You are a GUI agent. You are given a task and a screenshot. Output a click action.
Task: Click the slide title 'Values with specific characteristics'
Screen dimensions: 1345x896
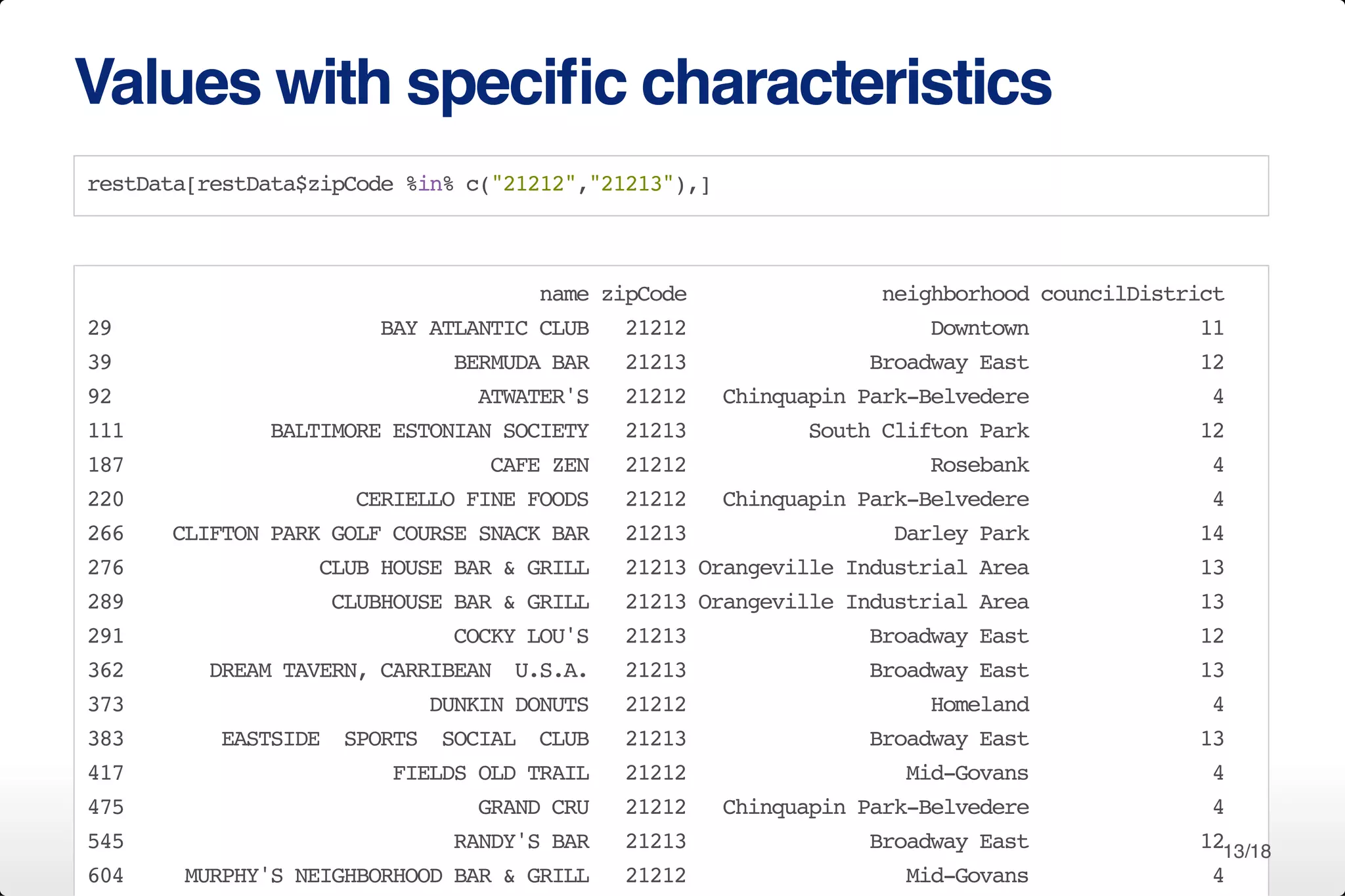[563, 83]
